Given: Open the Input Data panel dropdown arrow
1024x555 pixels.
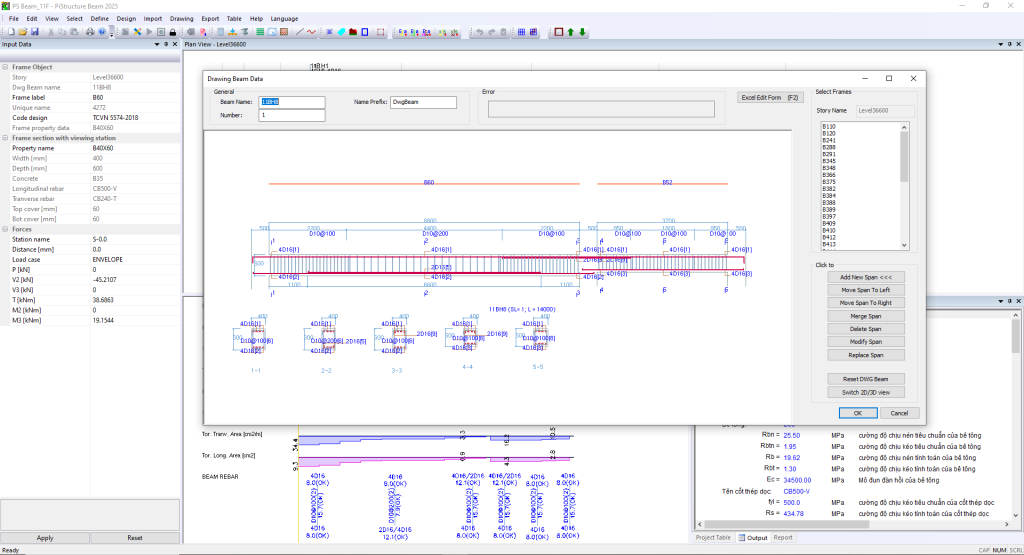Looking at the screenshot, I should (158, 45).
